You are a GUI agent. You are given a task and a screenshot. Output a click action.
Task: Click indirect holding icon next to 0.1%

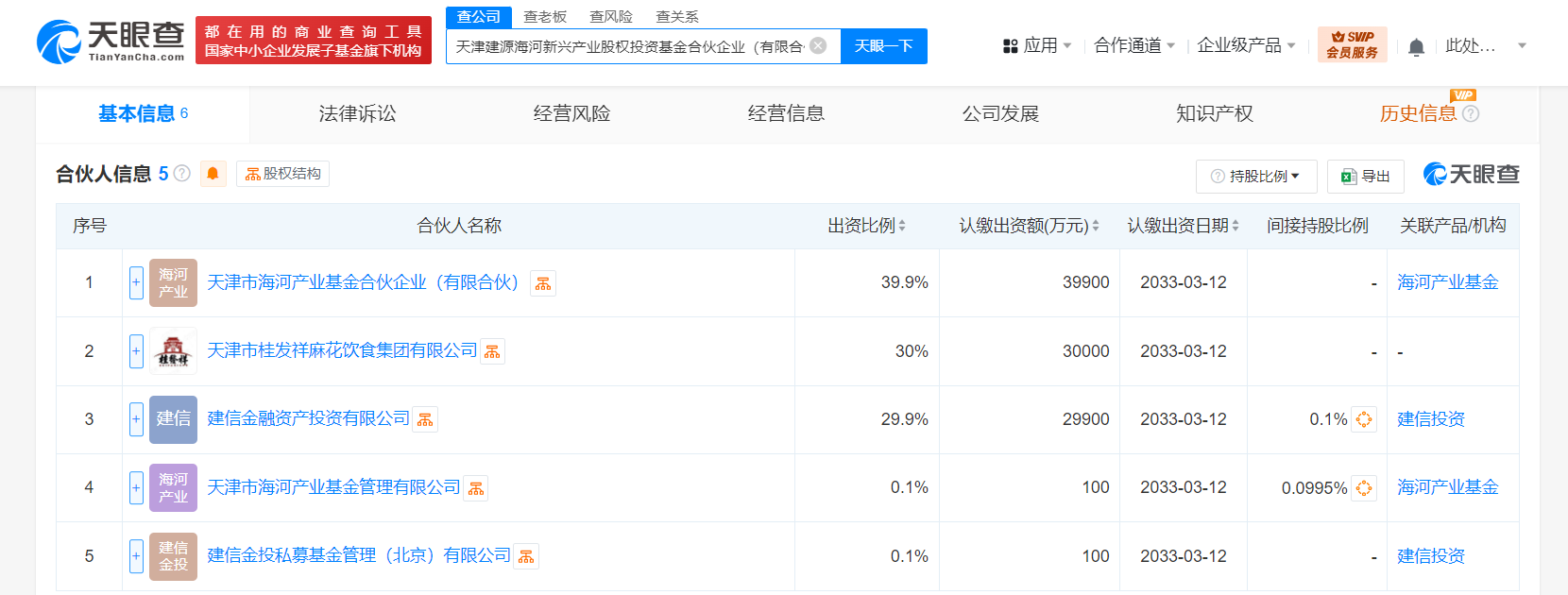pos(1363,419)
